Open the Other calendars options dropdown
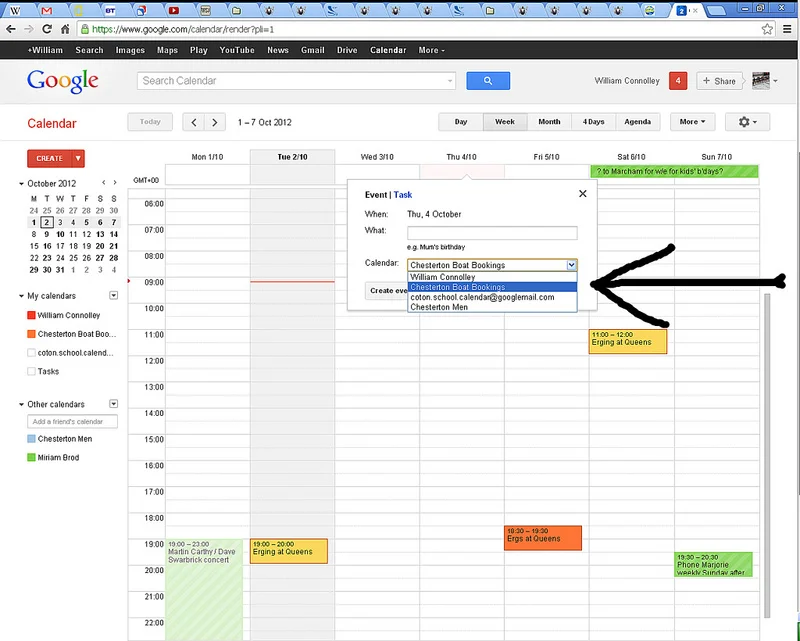The height and width of the screenshot is (641, 800). pos(114,404)
